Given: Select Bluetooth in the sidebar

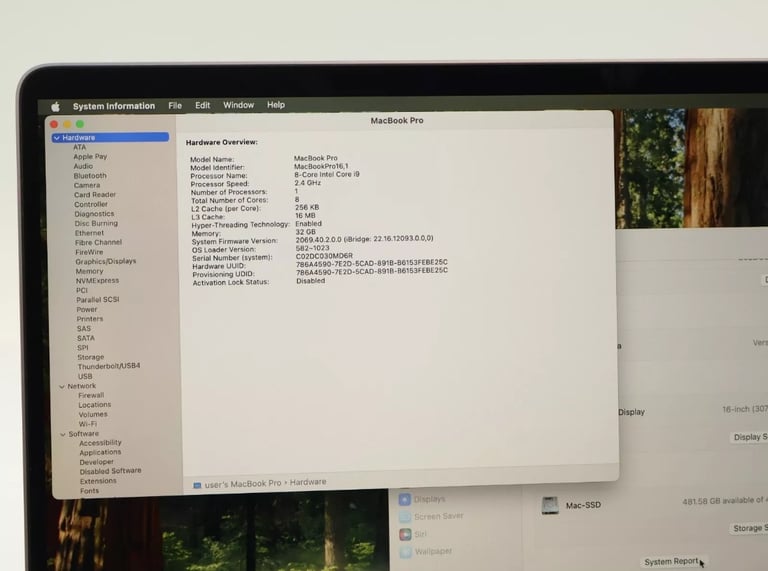Looking at the screenshot, I should [x=90, y=175].
